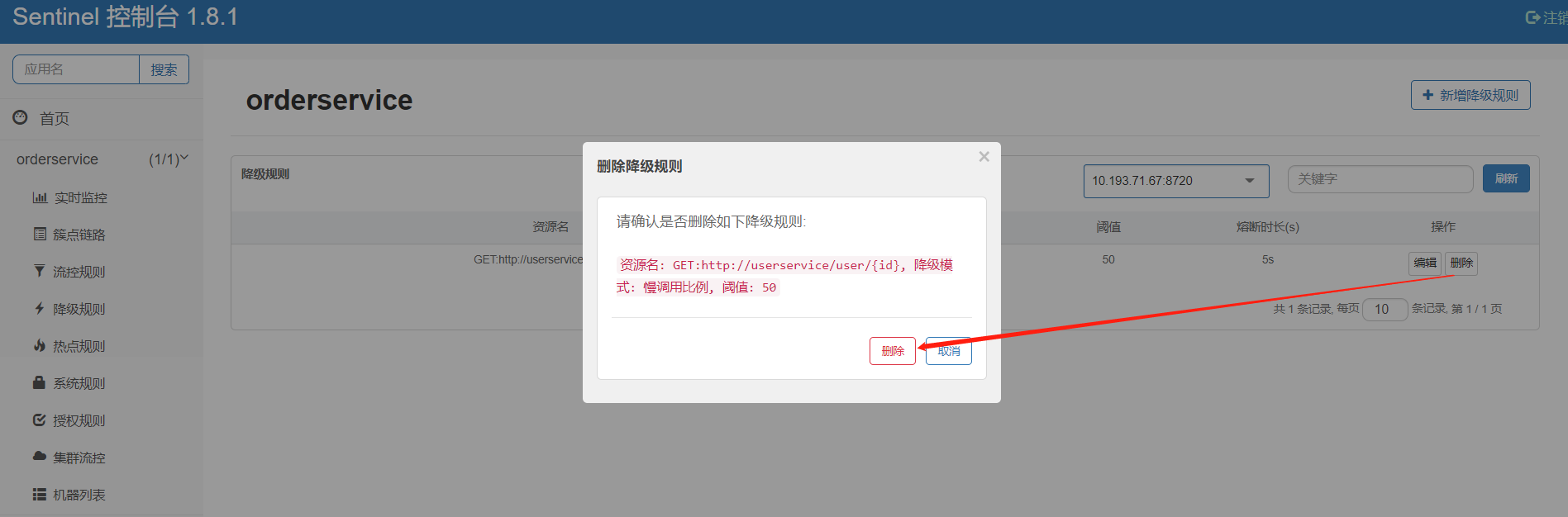Close the 删除降级规则 dialog with X
The width and height of the screenshot is (1568, 517).
click(984, 156)
